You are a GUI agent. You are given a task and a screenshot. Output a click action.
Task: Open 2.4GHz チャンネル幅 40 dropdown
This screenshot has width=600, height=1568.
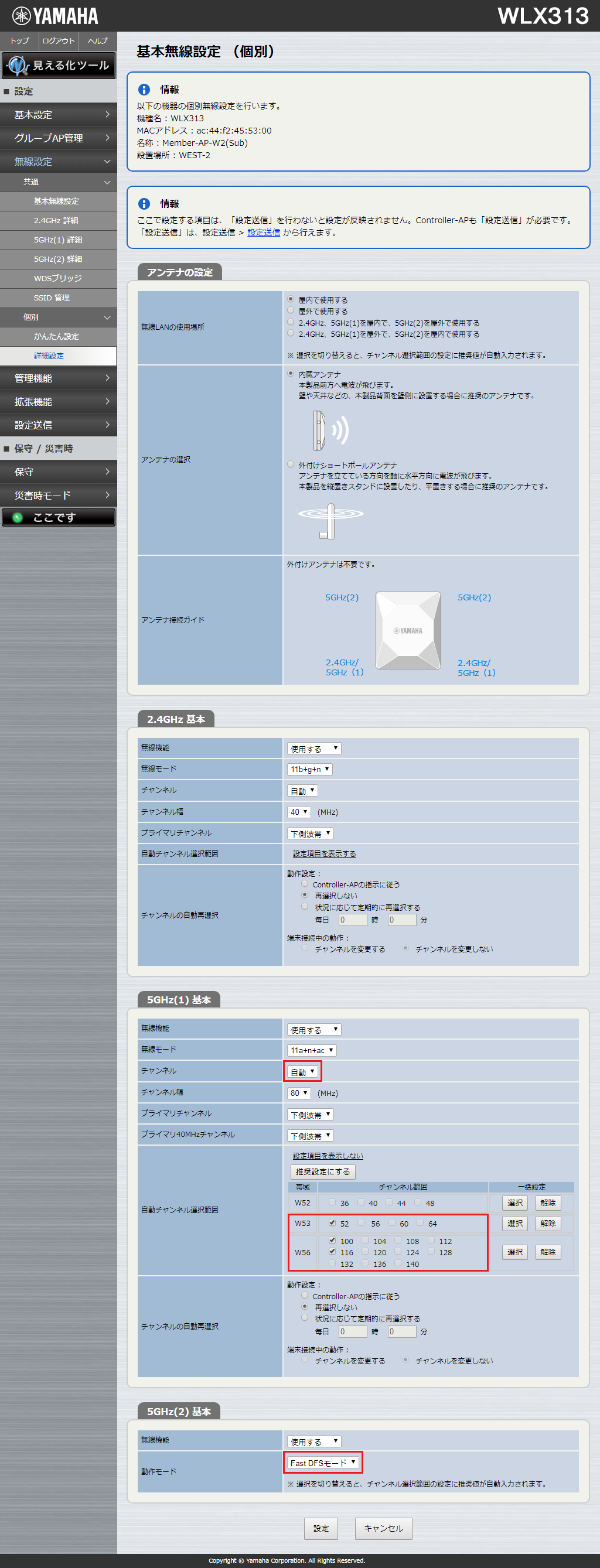(298, 812)
